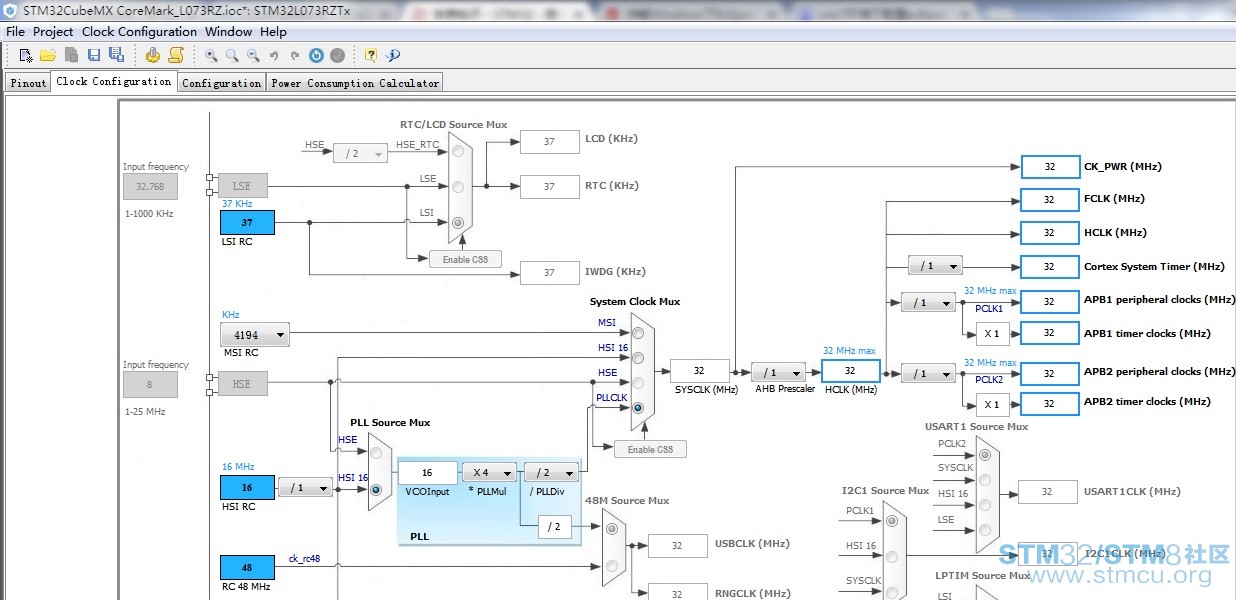1236x600 pixels.
Task: Open the About info icon
Action: pyautogui.click(x=393, y=56)
